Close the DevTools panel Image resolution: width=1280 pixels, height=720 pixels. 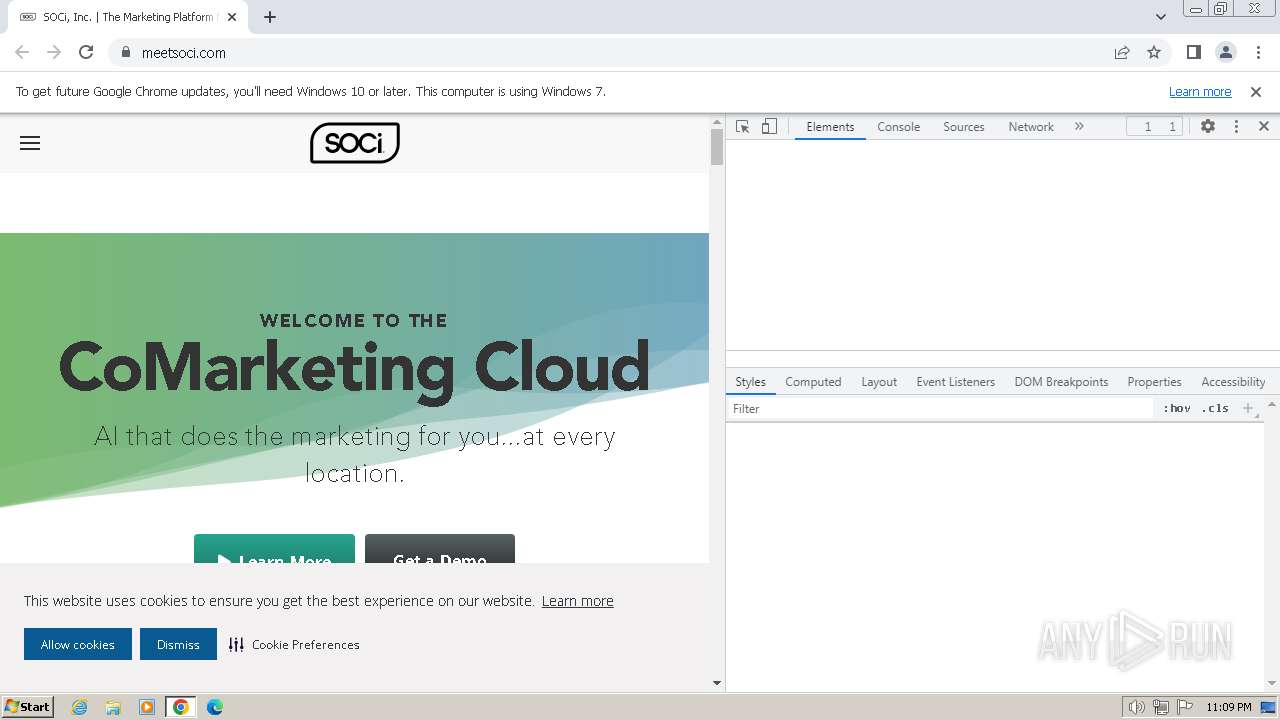pos(1264,126)
